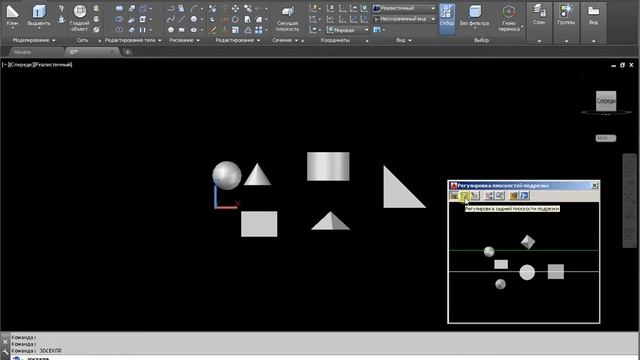The width and height of the screenshot is (640, 360).
Task: Select the Polyline tool in Рисование panel
Action: click(171, 8)
